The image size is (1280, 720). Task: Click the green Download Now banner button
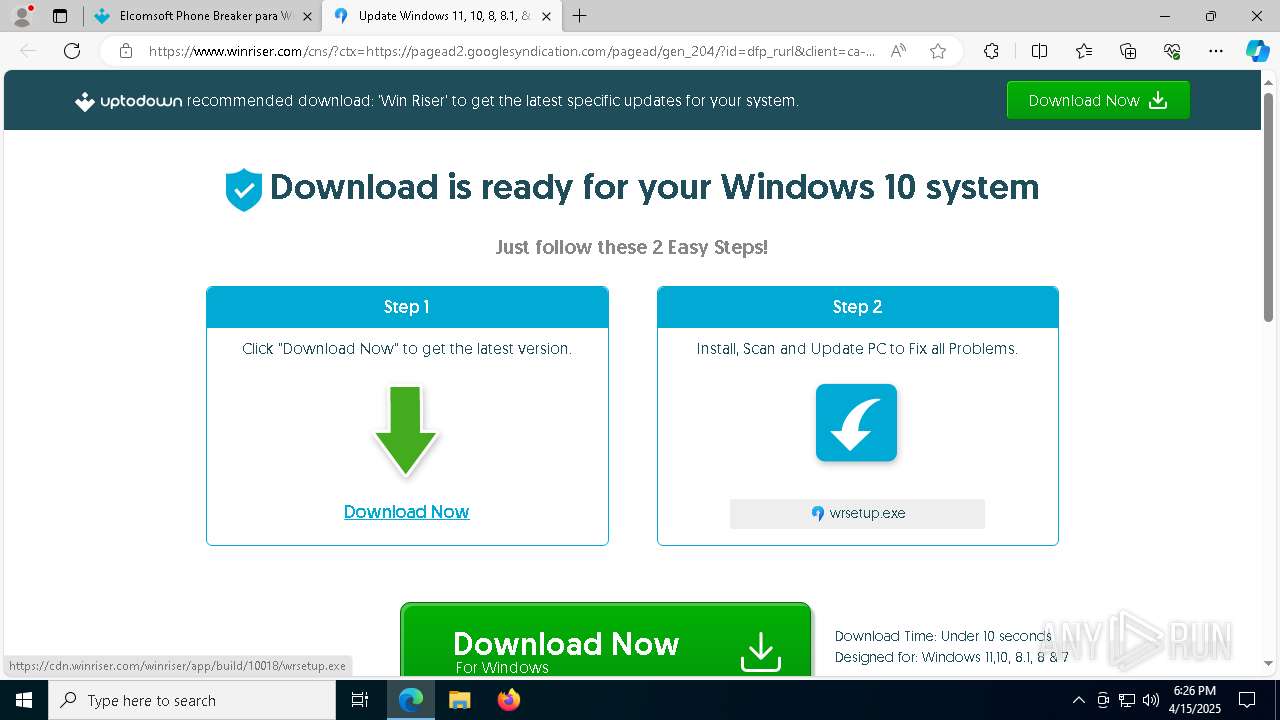point(1098,100)
